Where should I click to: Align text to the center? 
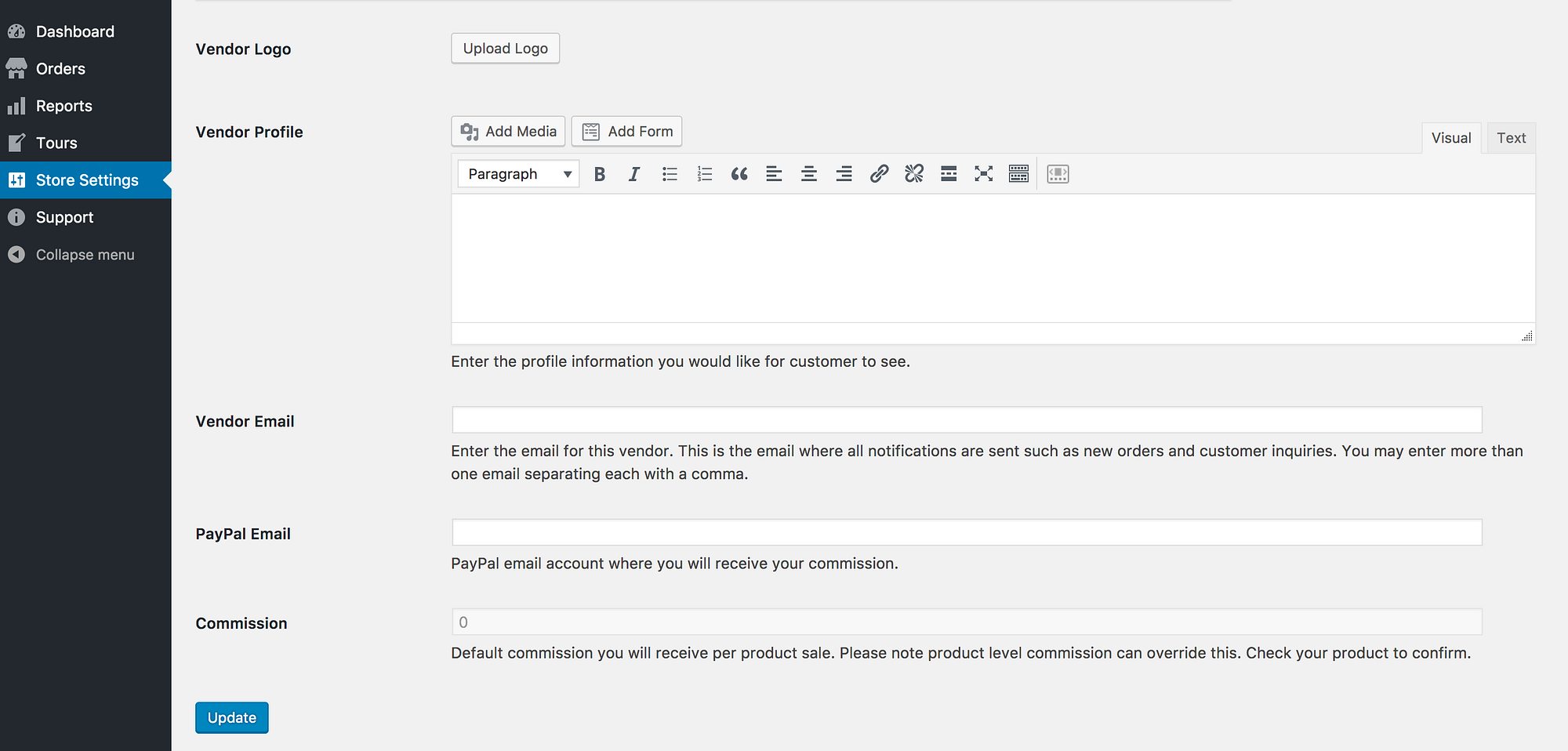point(809,174)
